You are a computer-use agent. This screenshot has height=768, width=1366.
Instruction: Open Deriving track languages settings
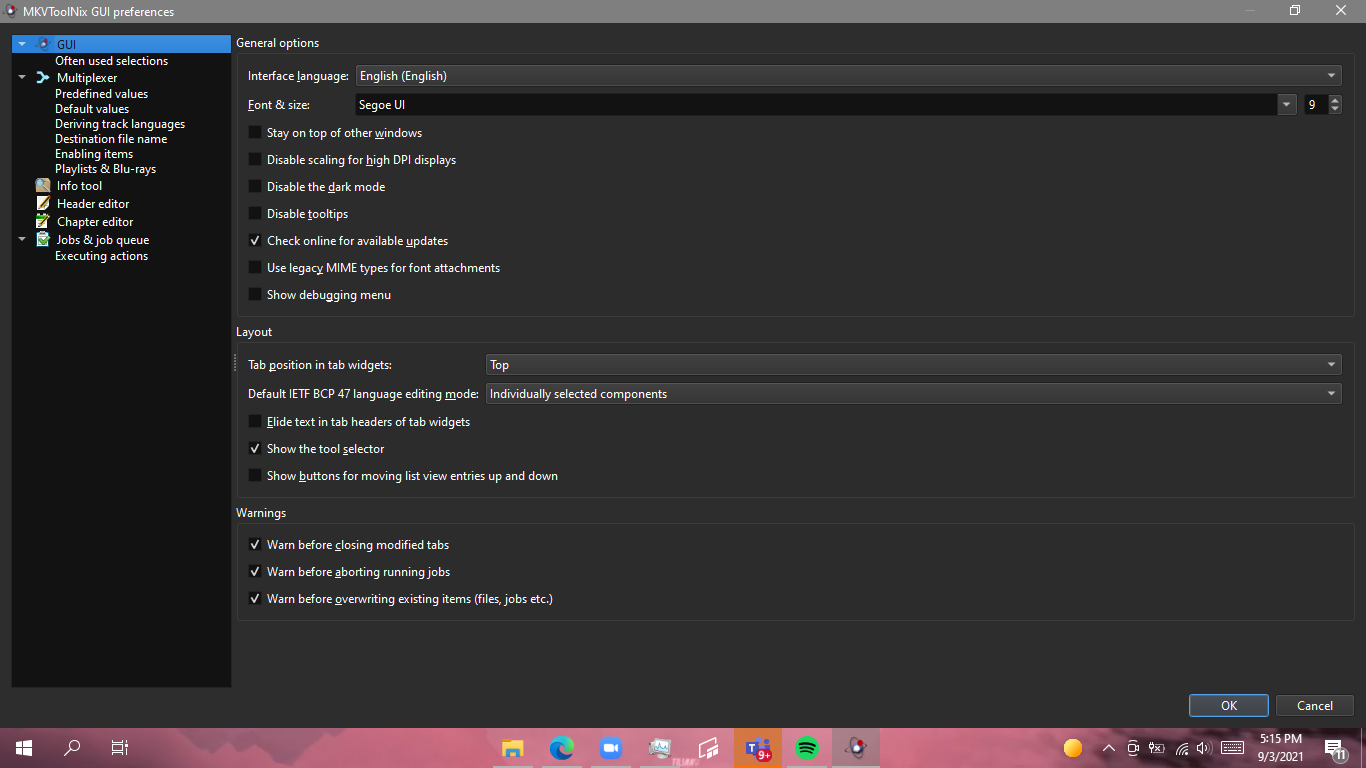(x=120, y=124)
